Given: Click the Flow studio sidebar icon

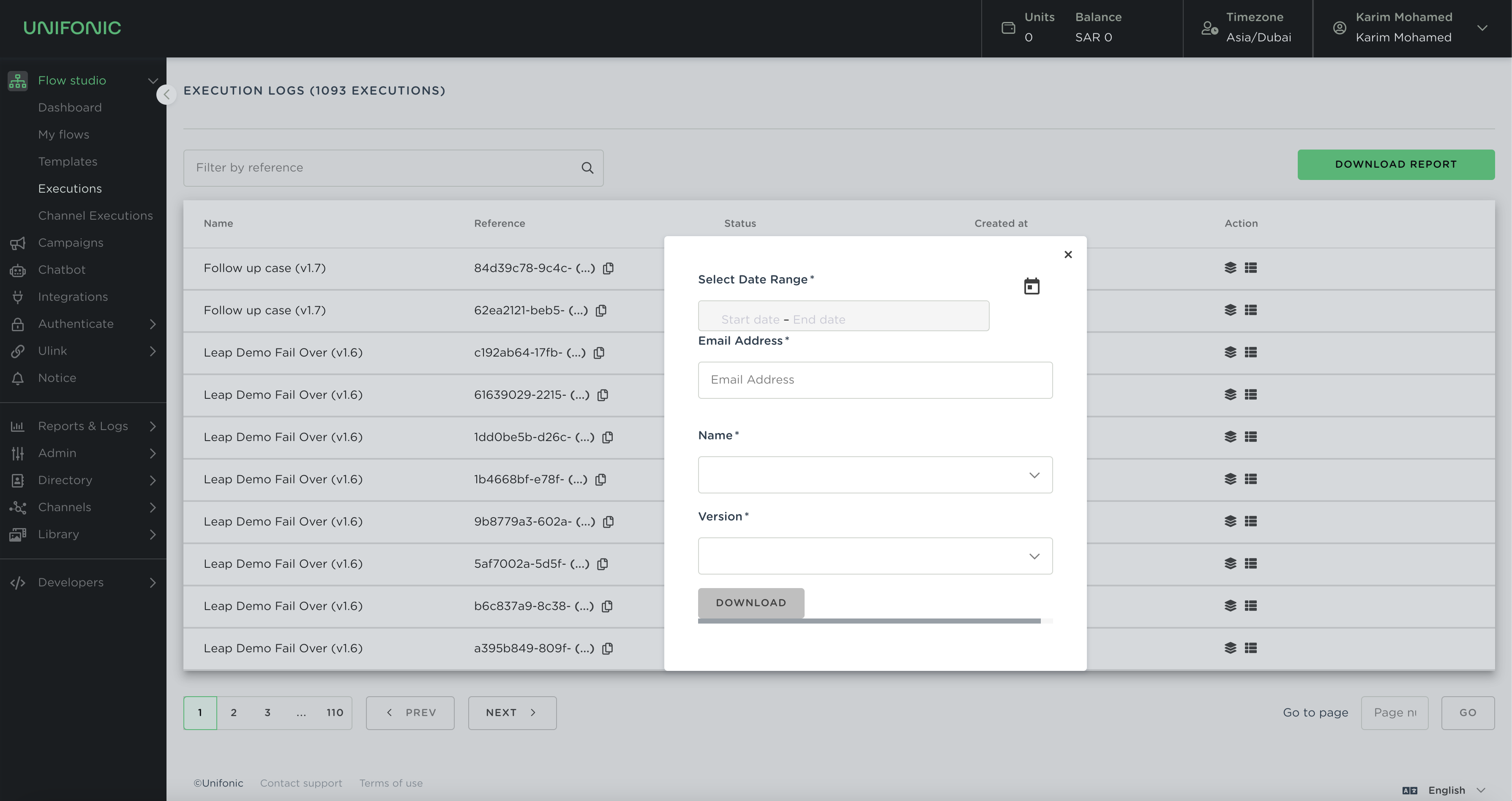Looking at the screenshot, I should point(18,81).
